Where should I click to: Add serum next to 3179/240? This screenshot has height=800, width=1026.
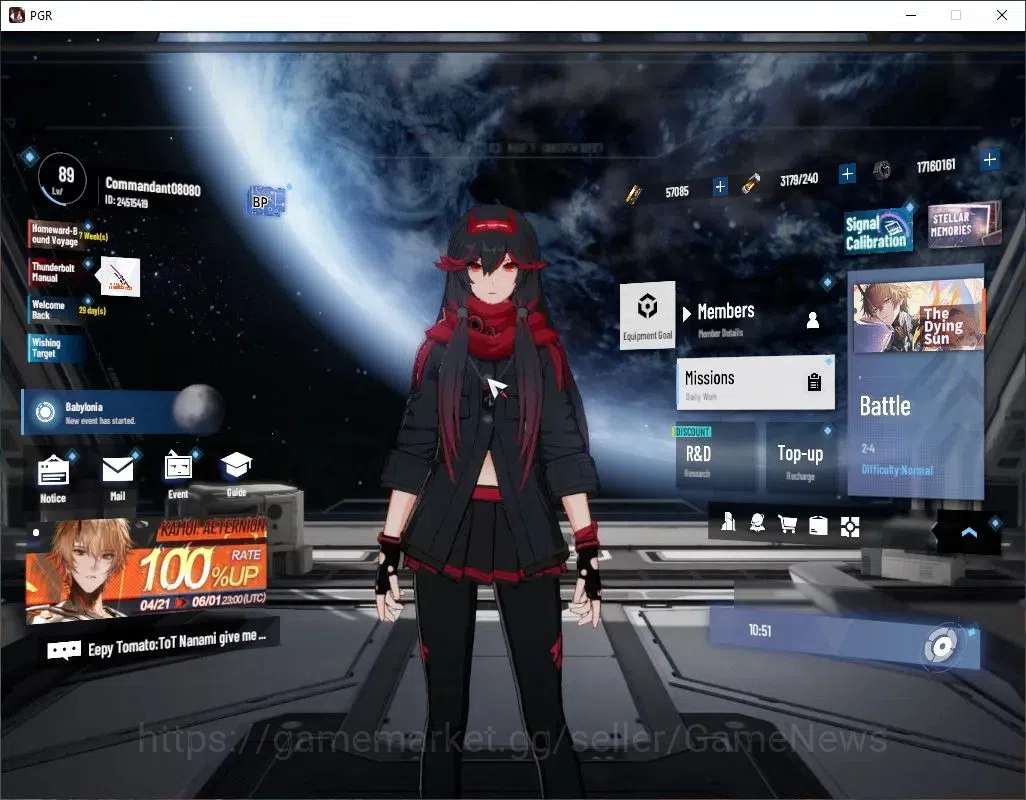pyautogui.click(x=847, y=174)
